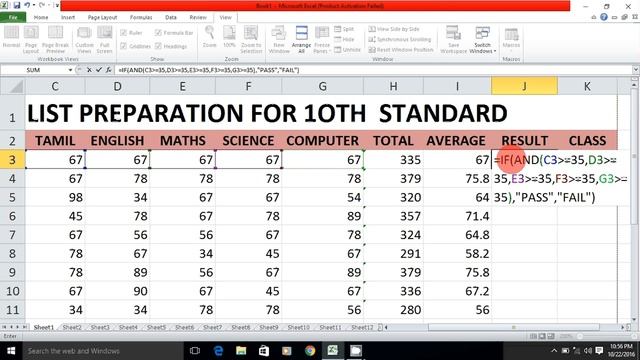
Task: Click Zoom to Selection
Action: click(251, 40)
